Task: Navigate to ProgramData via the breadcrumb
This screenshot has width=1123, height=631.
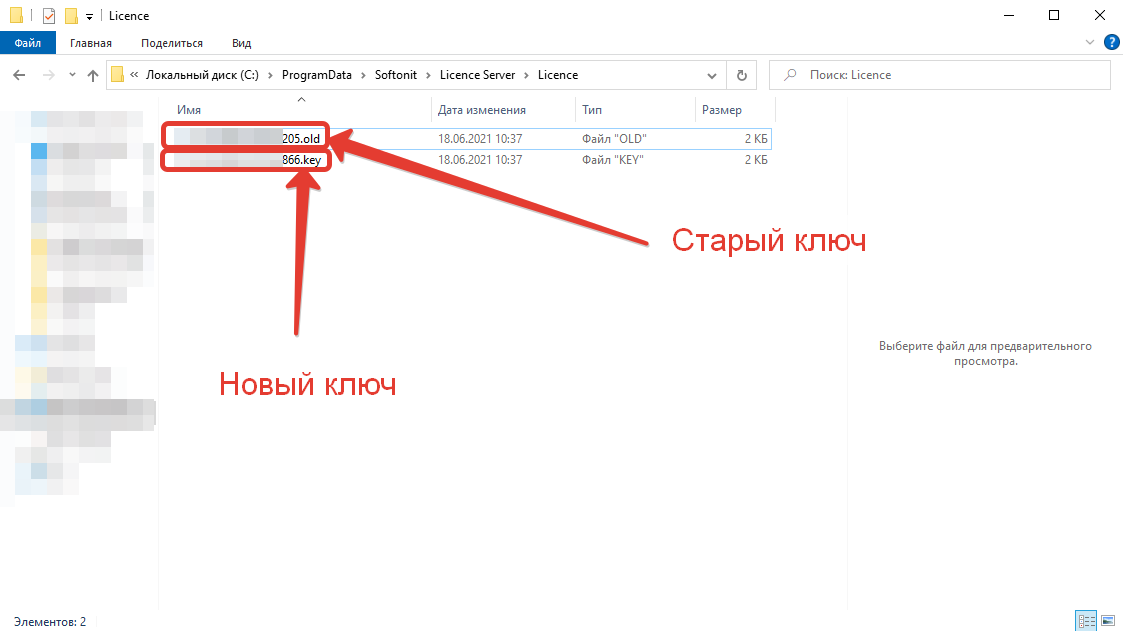Action: click(317, 75)
